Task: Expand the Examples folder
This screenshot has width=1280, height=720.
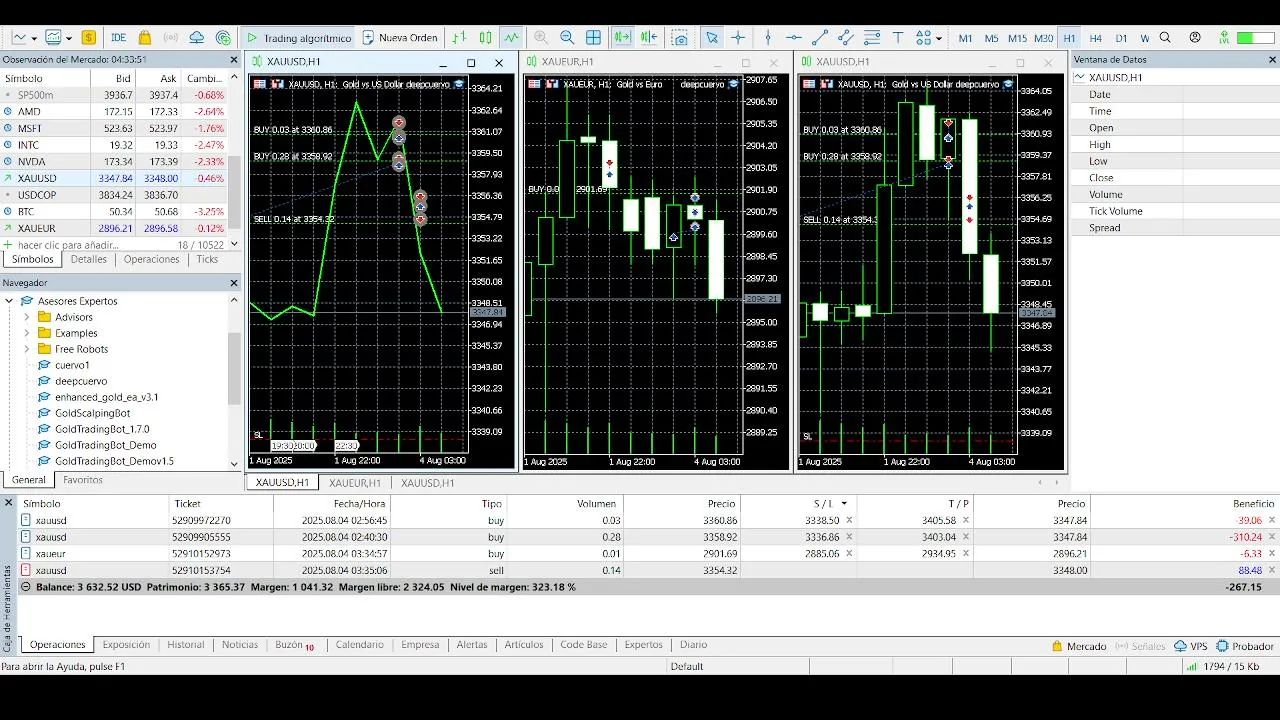Action: coord(27,333)
